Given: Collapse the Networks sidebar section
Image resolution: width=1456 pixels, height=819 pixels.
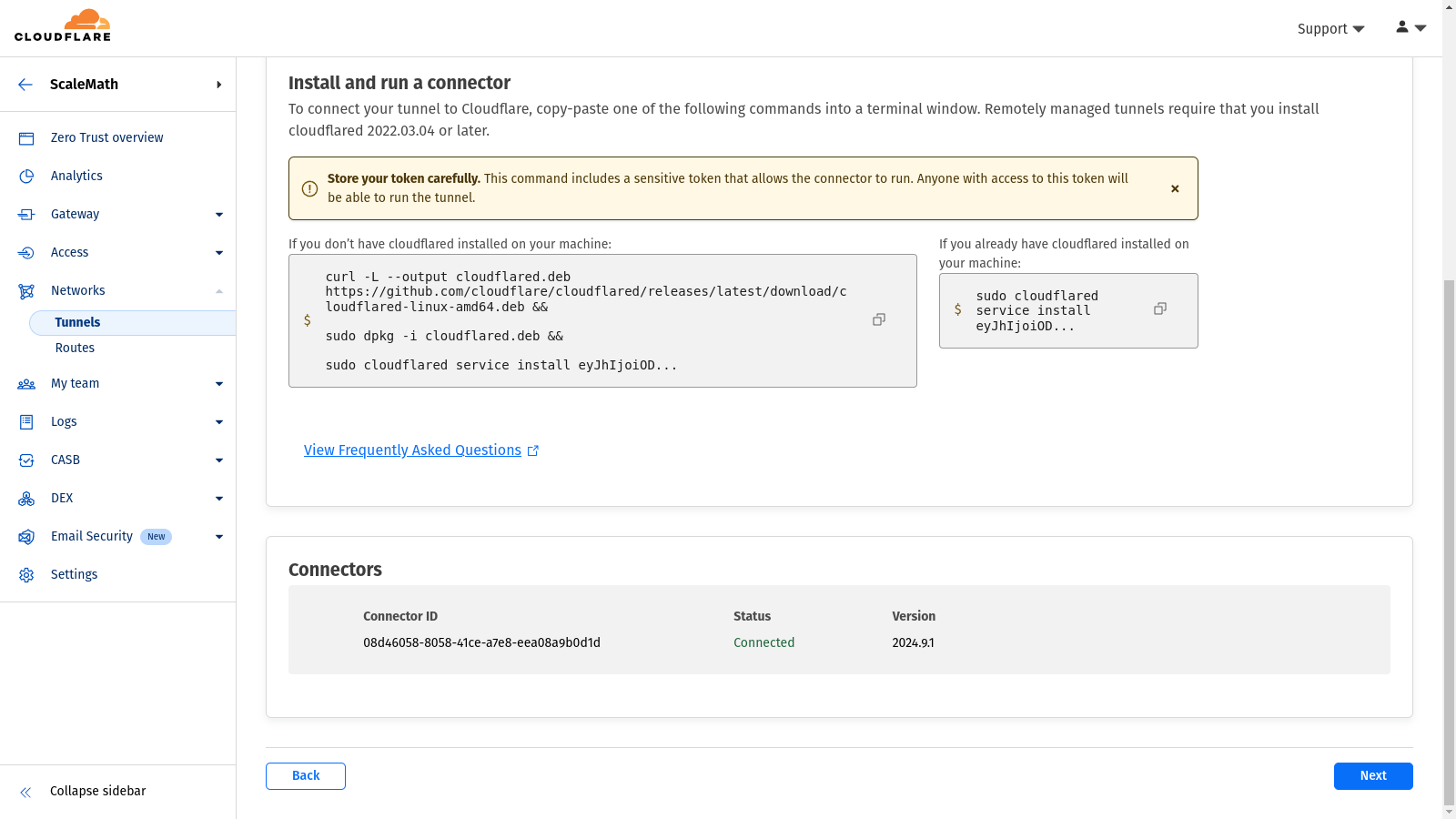Looking at the screenshot, I should [x=218, y=291].
